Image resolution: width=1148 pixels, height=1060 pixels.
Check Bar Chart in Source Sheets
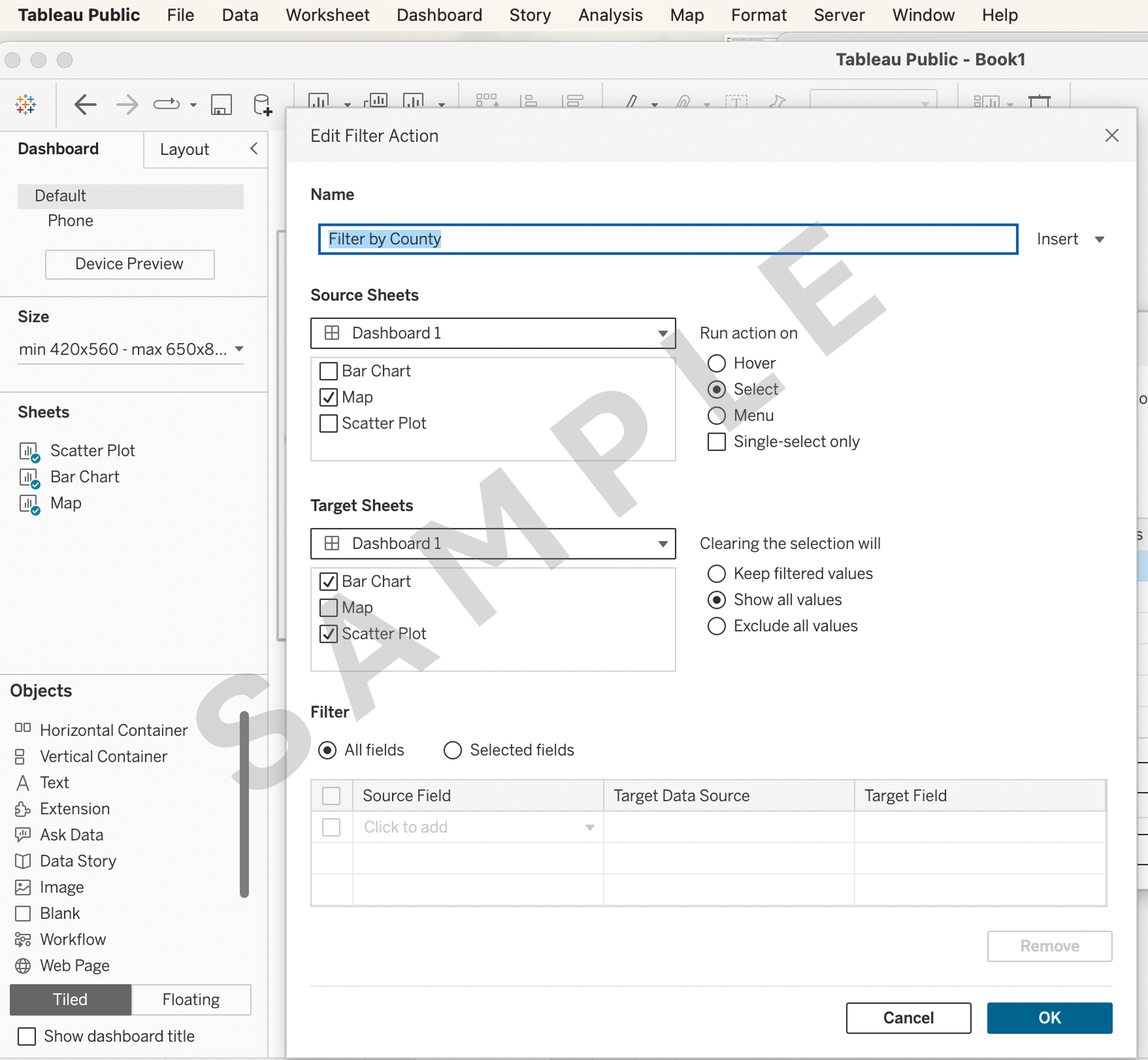click(328, 371)
